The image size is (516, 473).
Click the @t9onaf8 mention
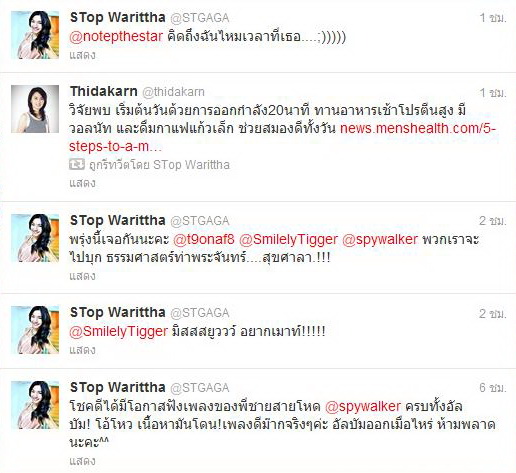[204, 239]
